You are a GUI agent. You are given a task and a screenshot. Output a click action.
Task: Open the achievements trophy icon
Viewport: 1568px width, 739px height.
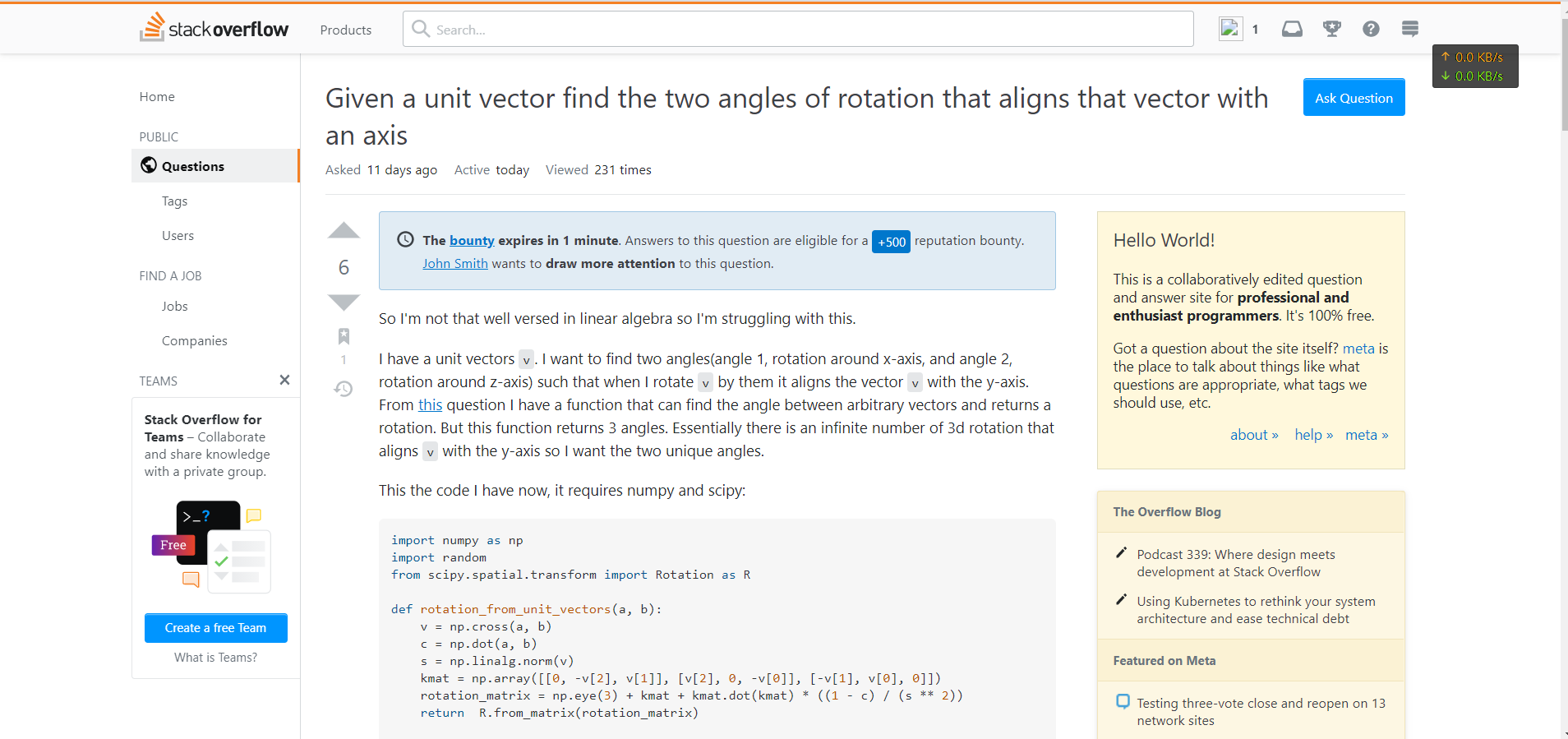click(1331, 30)
